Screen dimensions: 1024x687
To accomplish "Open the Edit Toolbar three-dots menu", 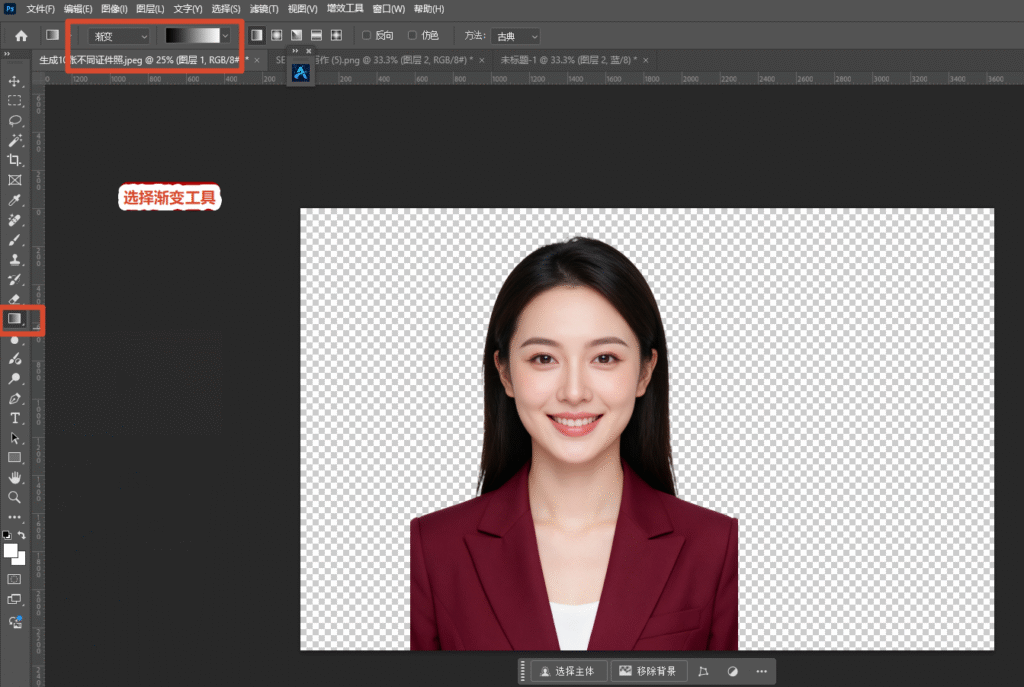I will tap(14, 517).
